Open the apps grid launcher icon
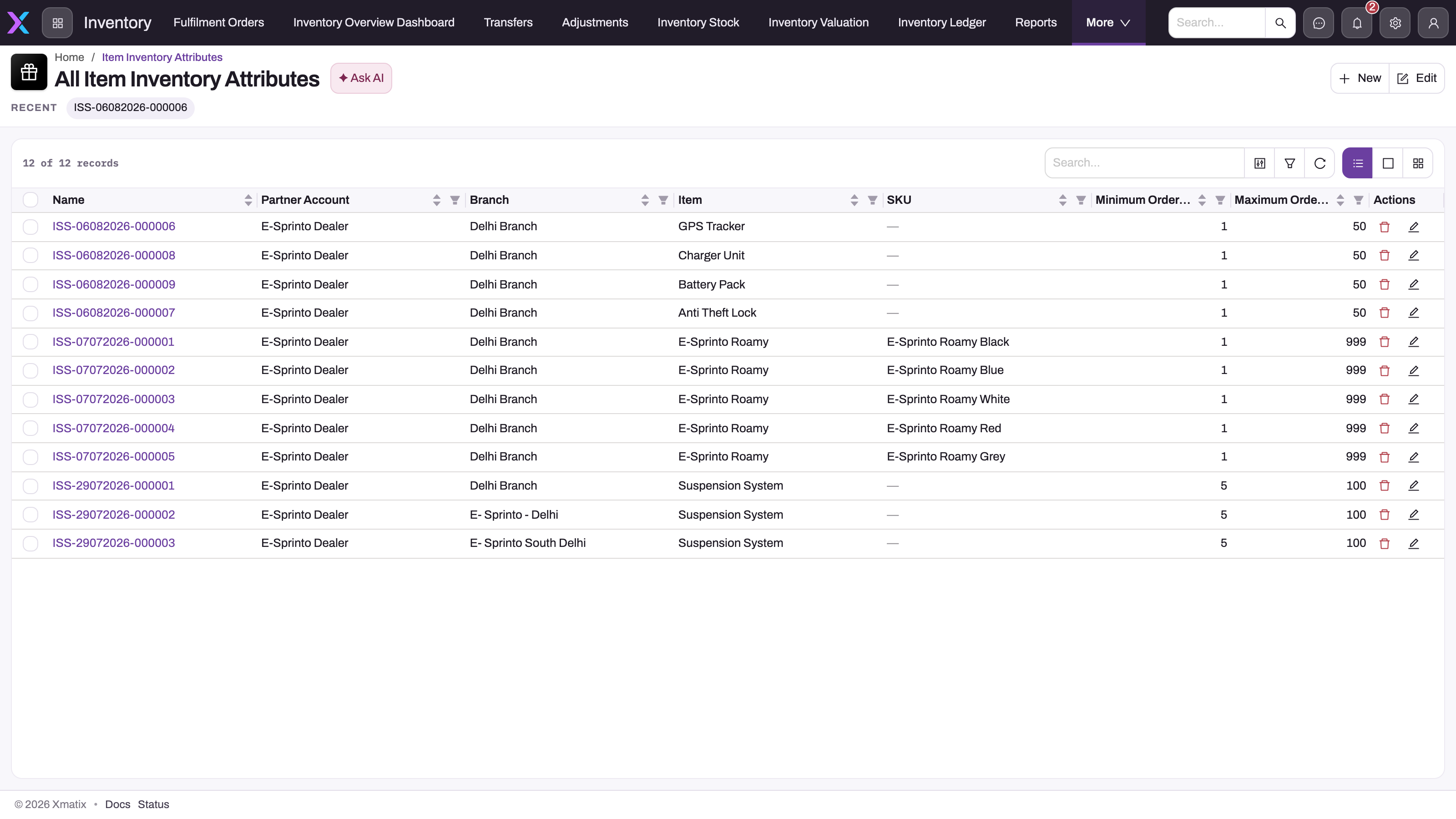This screenshot has height=819, width=1456. click(57, 23)
